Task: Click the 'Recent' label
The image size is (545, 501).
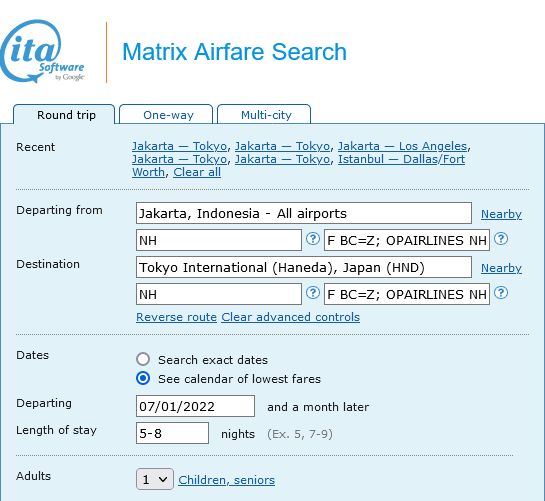Action: tap(35, 147)
